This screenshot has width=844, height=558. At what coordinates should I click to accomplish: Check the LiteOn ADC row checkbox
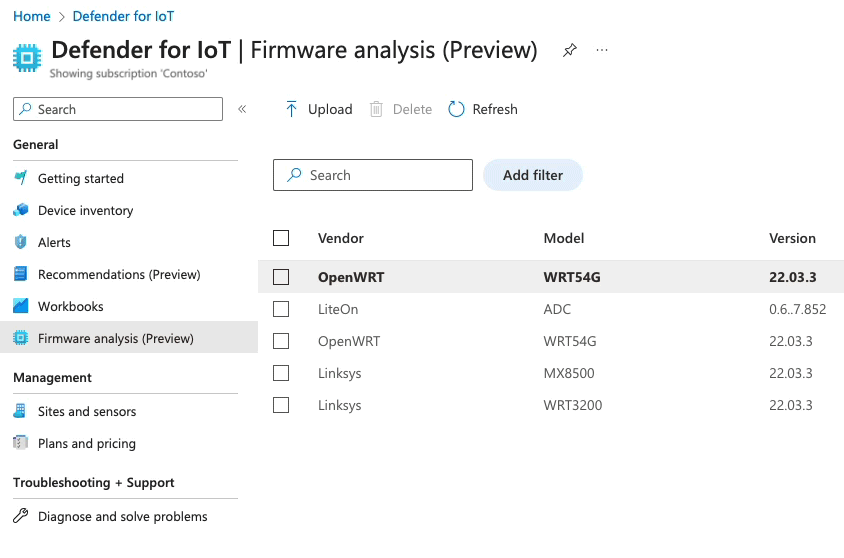pyautogui.click(x=281, y=309)
